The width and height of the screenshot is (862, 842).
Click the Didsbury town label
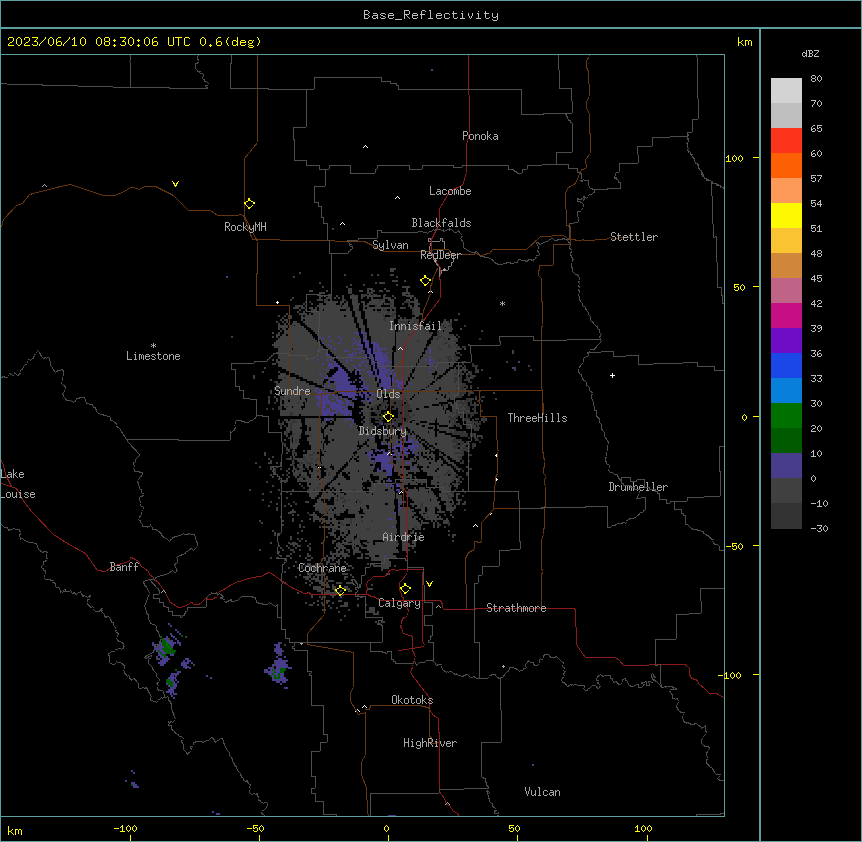click(x=383, y=431)
